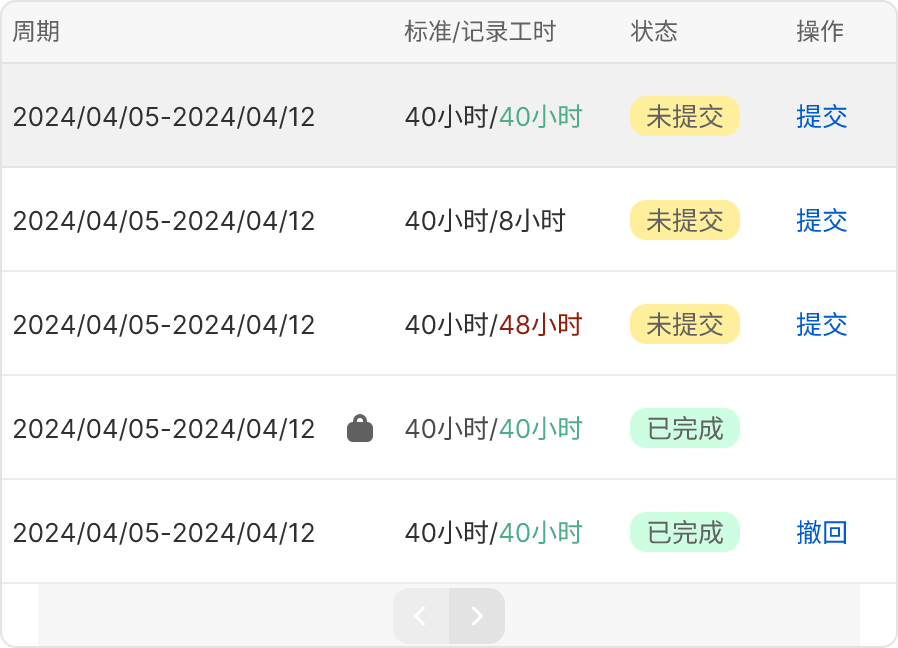
Task: Click 提交 in the highlighted first row
Action: click(x=822, y=117)
